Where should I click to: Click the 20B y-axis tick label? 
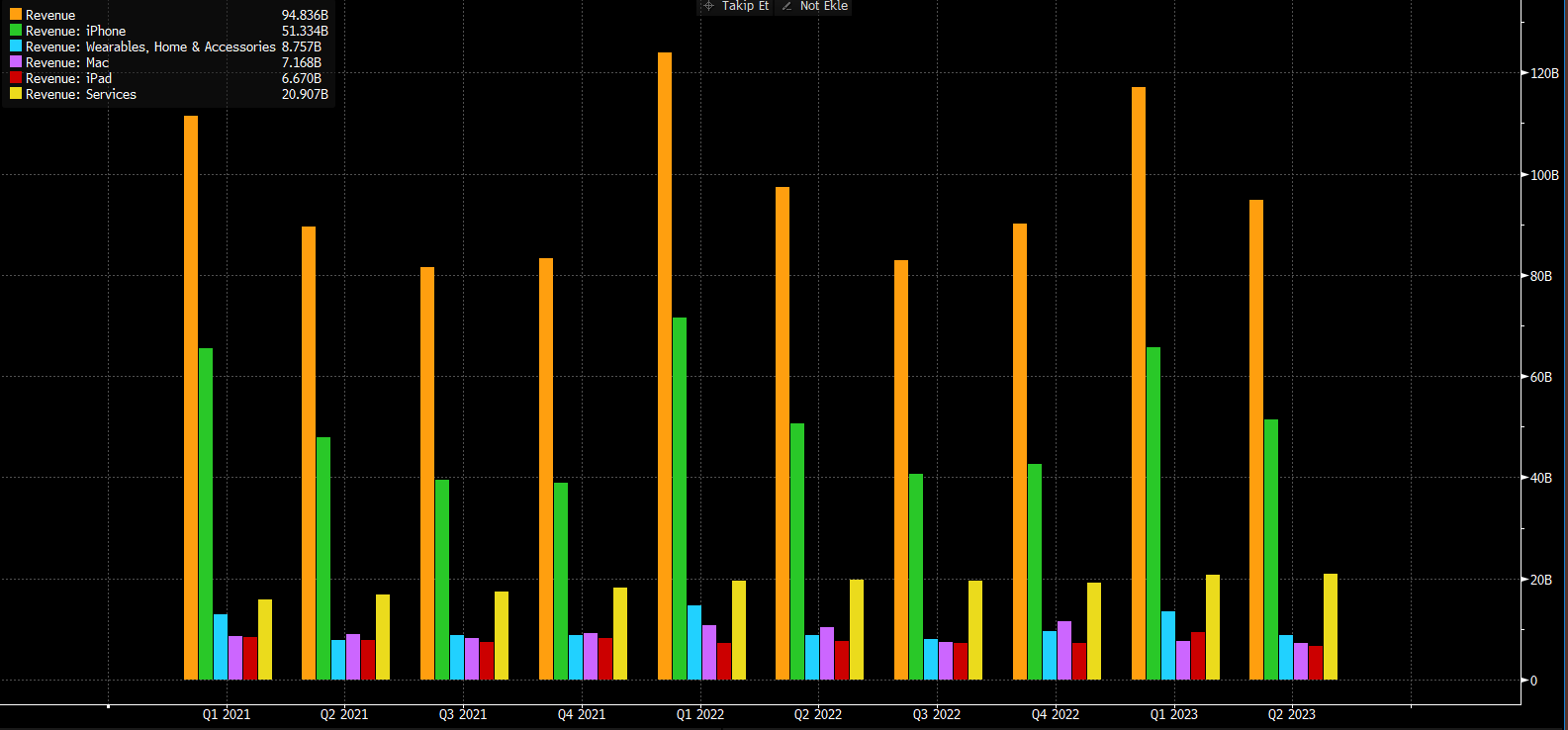[x=1541, y=580]
